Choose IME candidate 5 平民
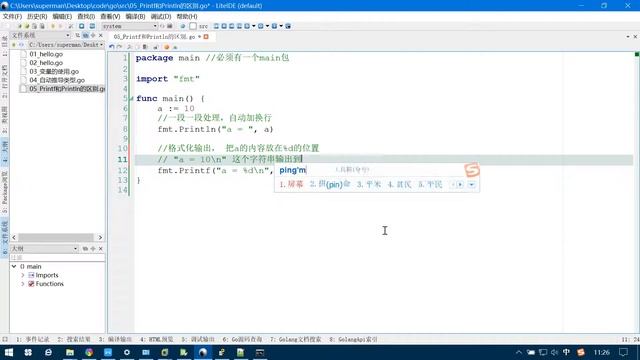The image size is (640, 360). click(x=430, y=184)
